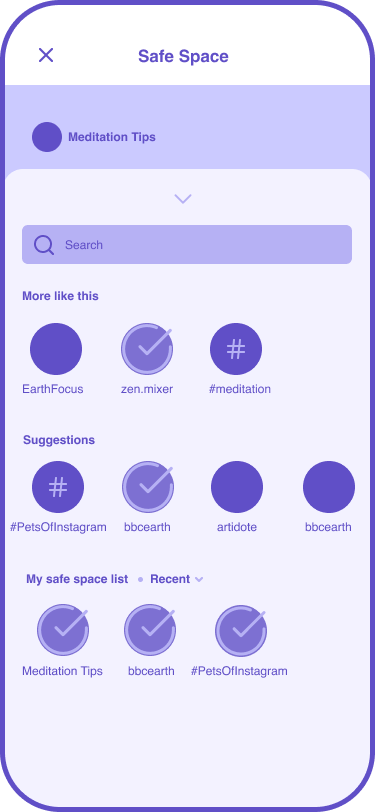Image resolution: width=375 pixels, height=812 pixels.
Task: Uncheck bbcearth in my safe space list
Action: pos(150,630)
